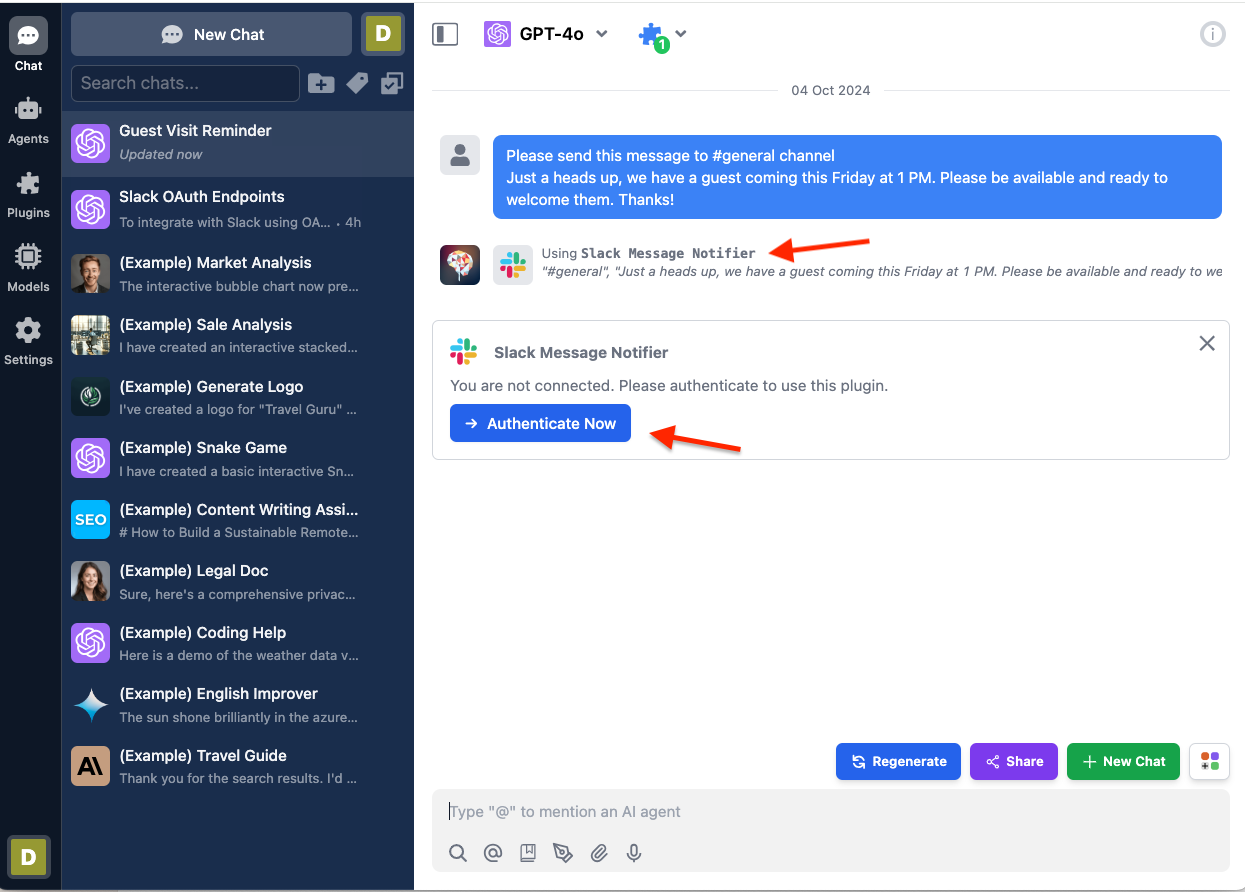Add a new chat folder
This screenshot has width=1245, height=892.
[321, 84]
